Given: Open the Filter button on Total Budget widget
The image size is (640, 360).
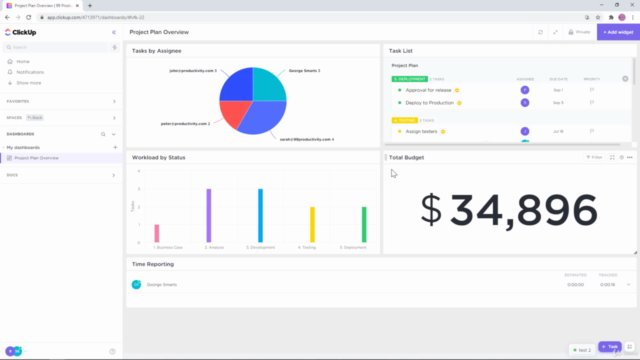Looking at the screenshot, I should pos(594,157).
